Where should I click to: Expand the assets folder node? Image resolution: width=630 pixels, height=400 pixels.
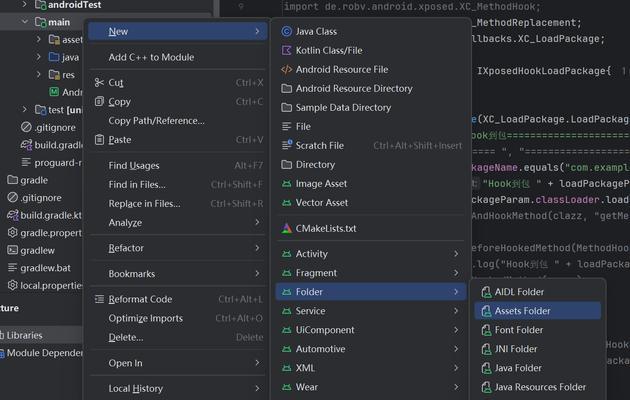point(39,39)
